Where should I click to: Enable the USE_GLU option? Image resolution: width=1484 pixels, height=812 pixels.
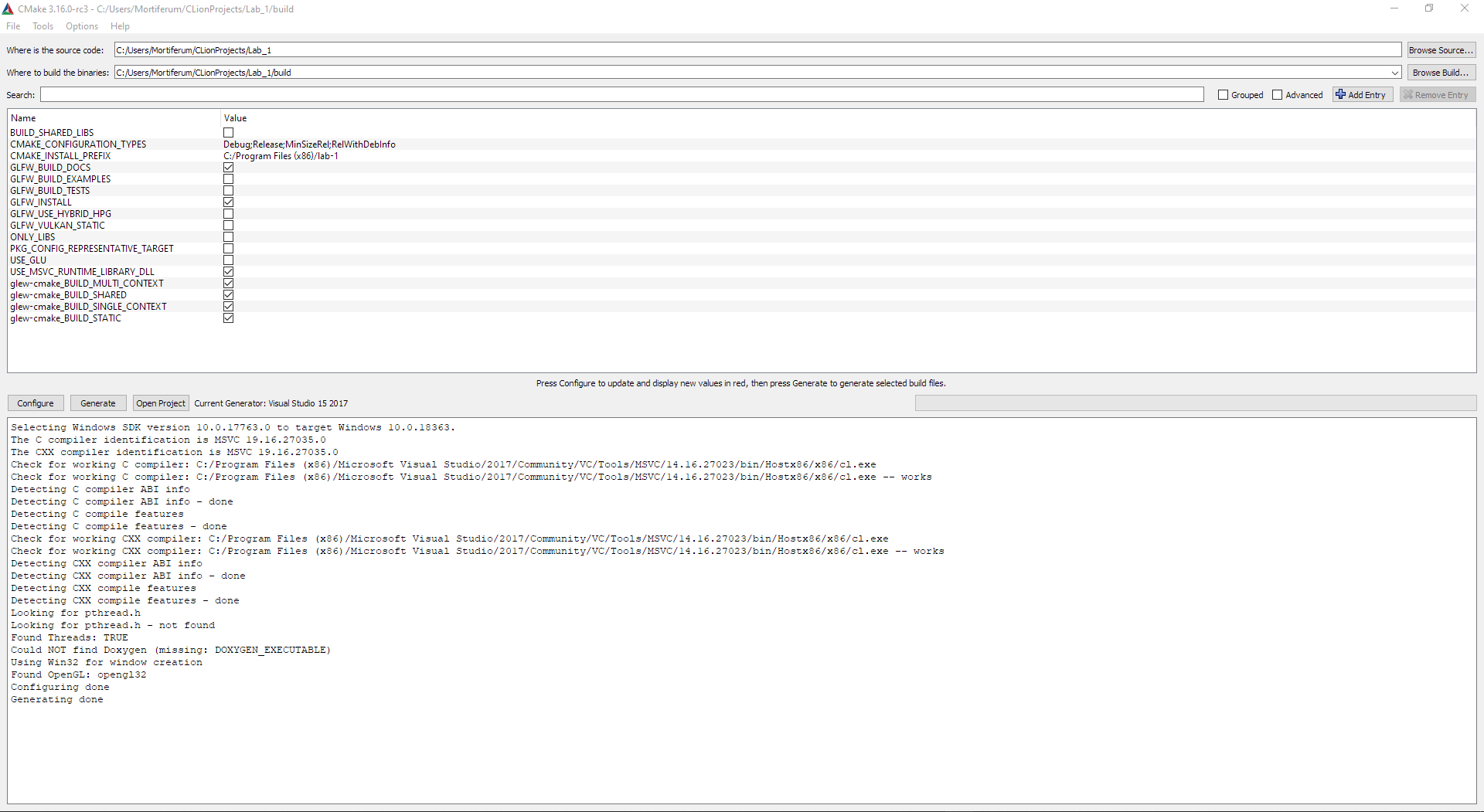228,260
